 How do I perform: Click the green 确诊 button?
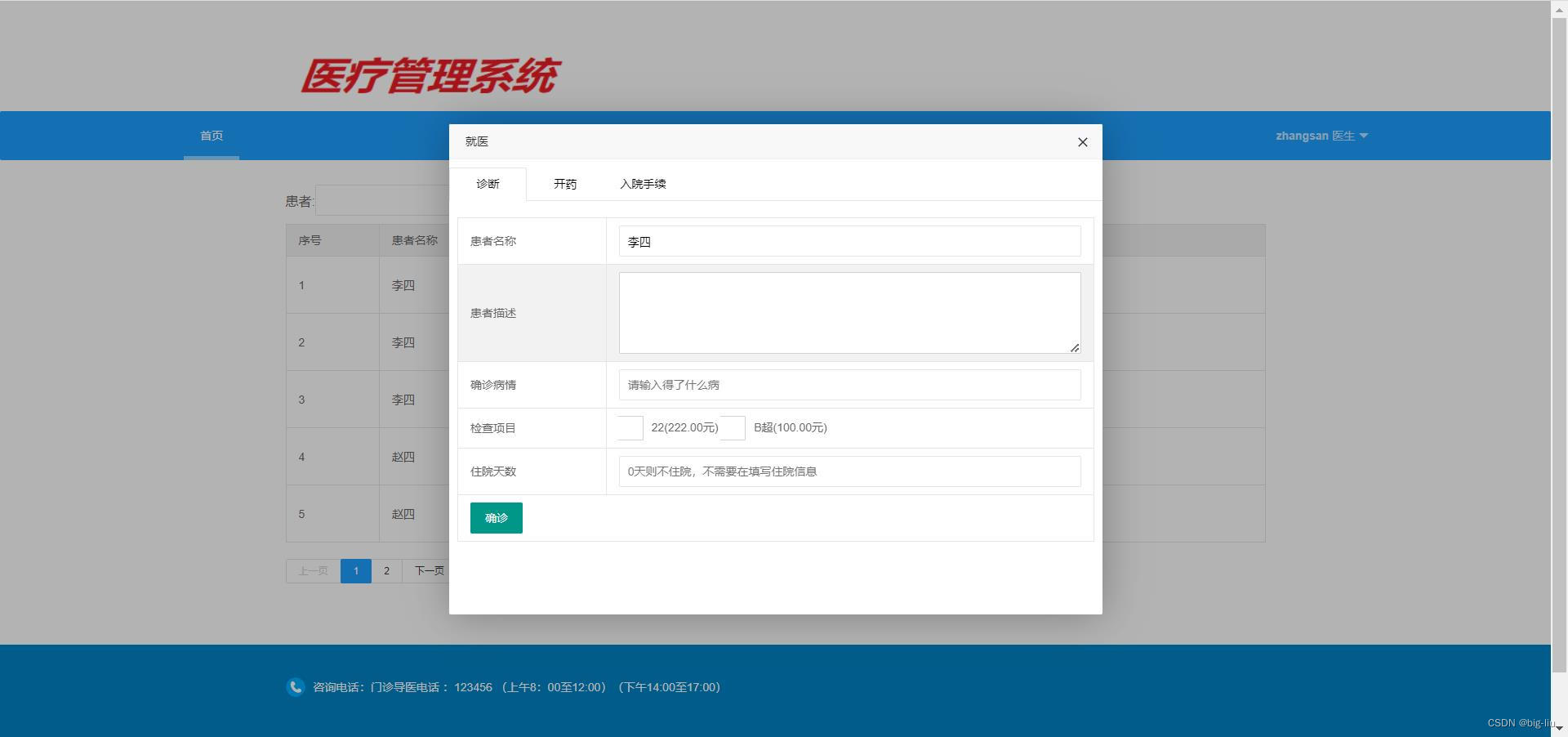pos(496,518)
